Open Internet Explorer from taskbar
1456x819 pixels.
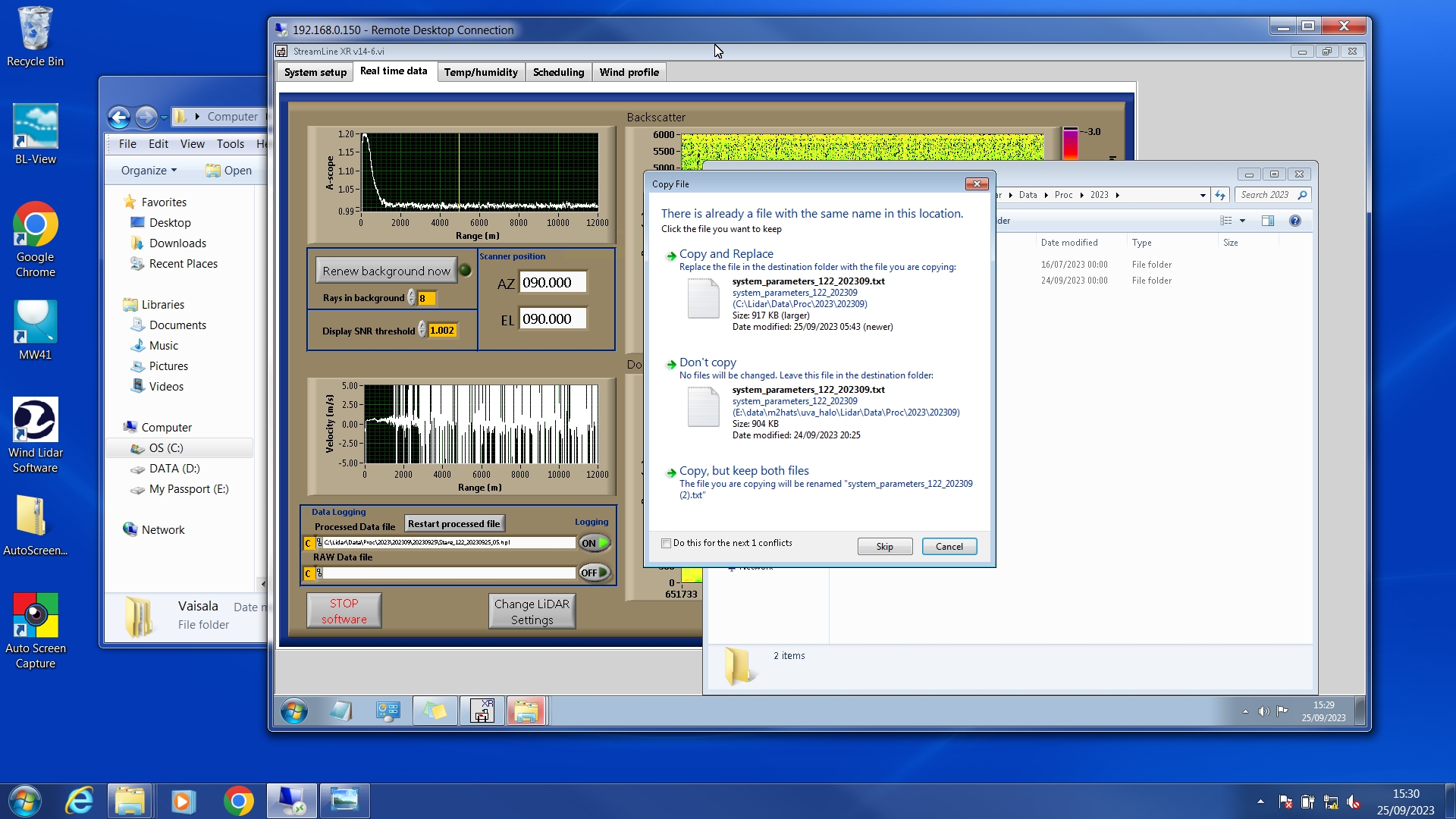click(x=80, y=801)
